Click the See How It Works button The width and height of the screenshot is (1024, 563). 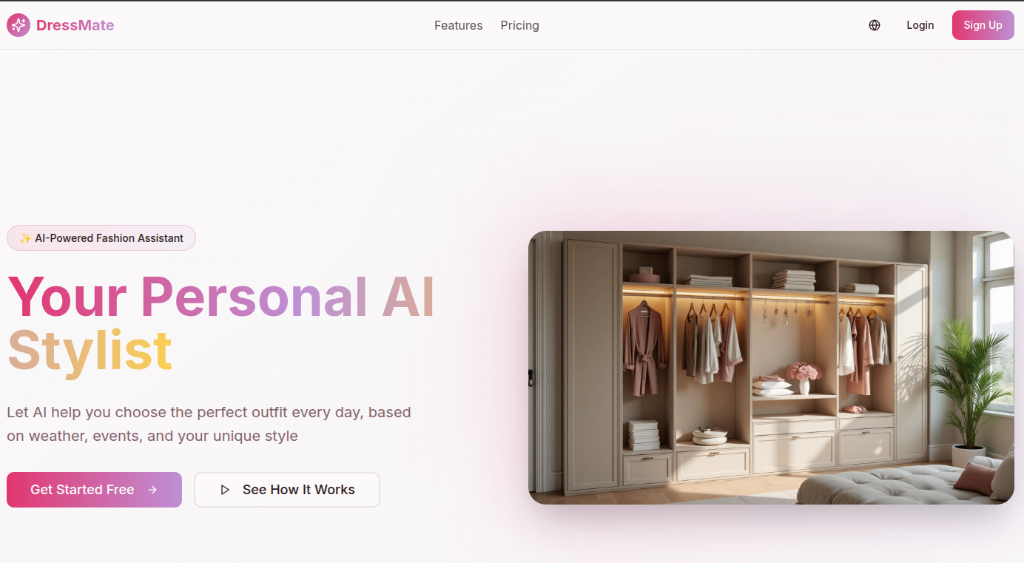click(287, 490)
